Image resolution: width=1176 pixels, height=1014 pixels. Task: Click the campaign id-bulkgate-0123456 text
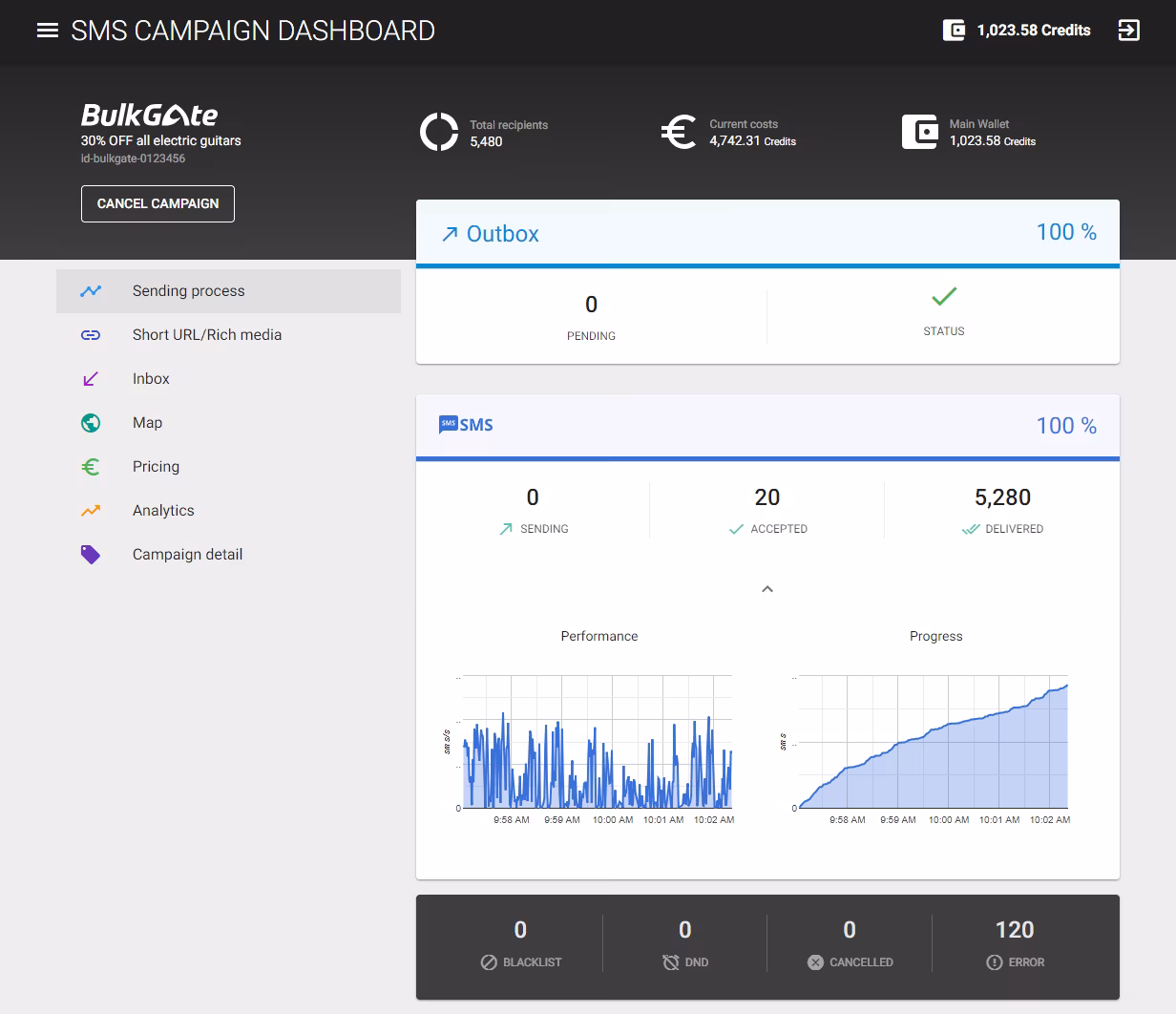click(x=134, y=158)
